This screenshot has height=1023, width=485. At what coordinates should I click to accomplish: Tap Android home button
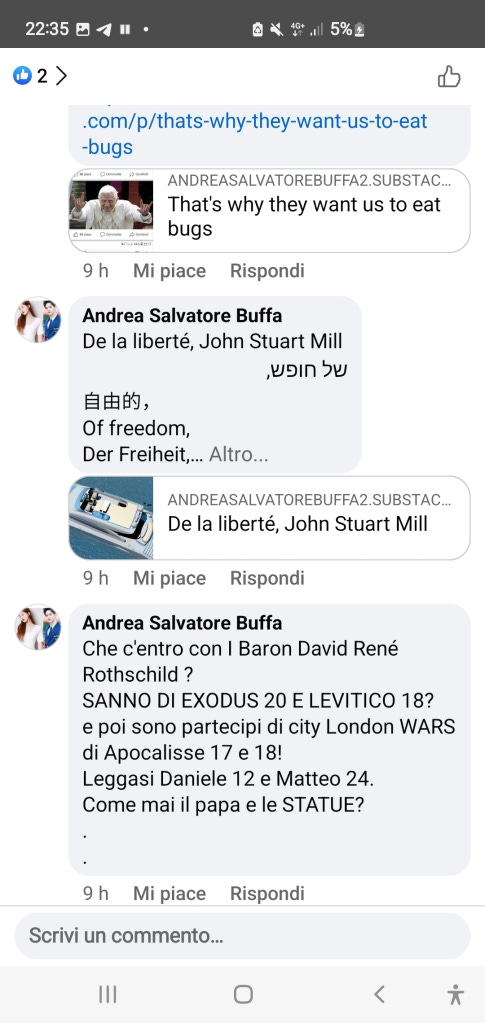coord(243,994)
